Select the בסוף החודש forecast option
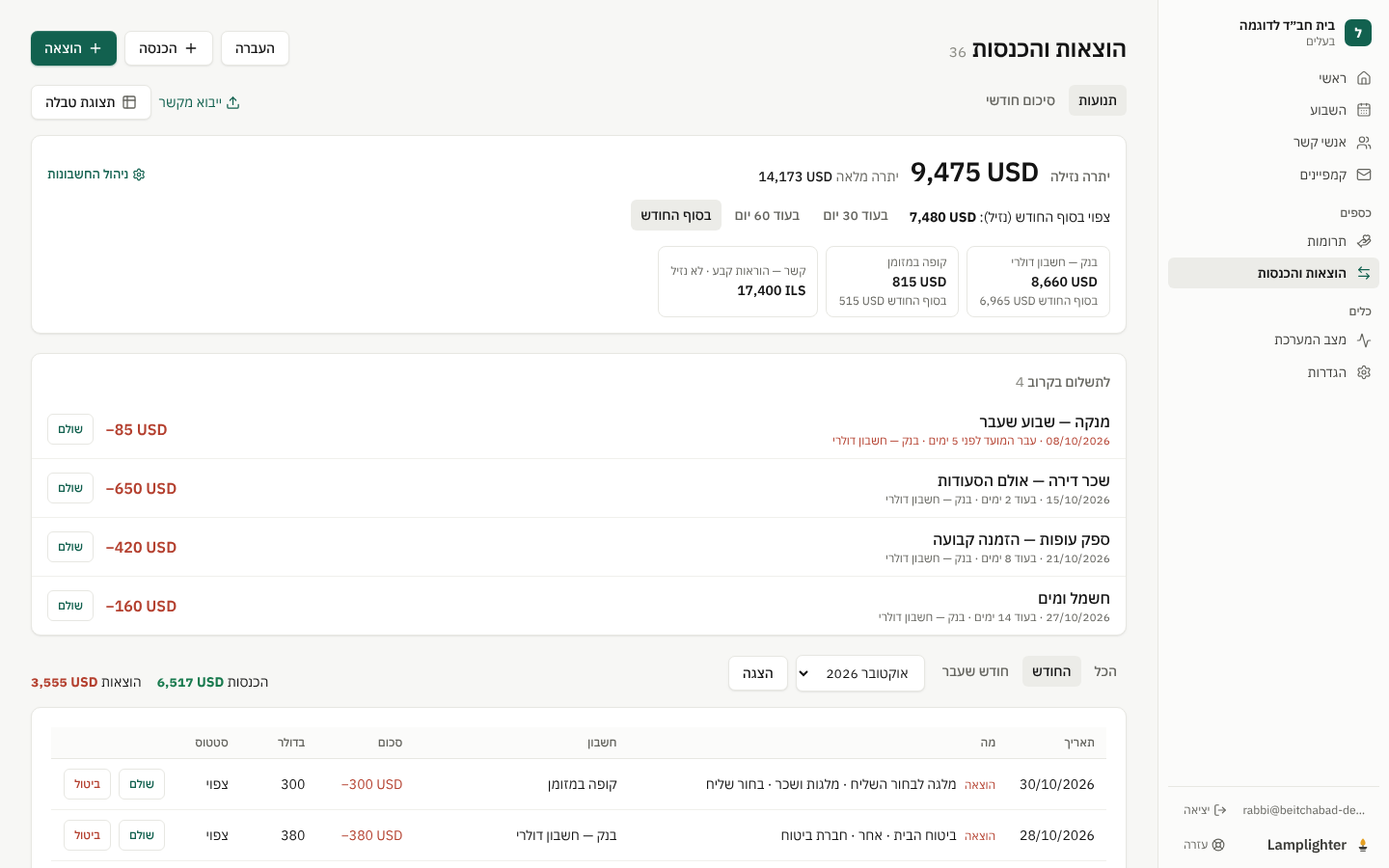1389x868 pixels. click(676, 215)
